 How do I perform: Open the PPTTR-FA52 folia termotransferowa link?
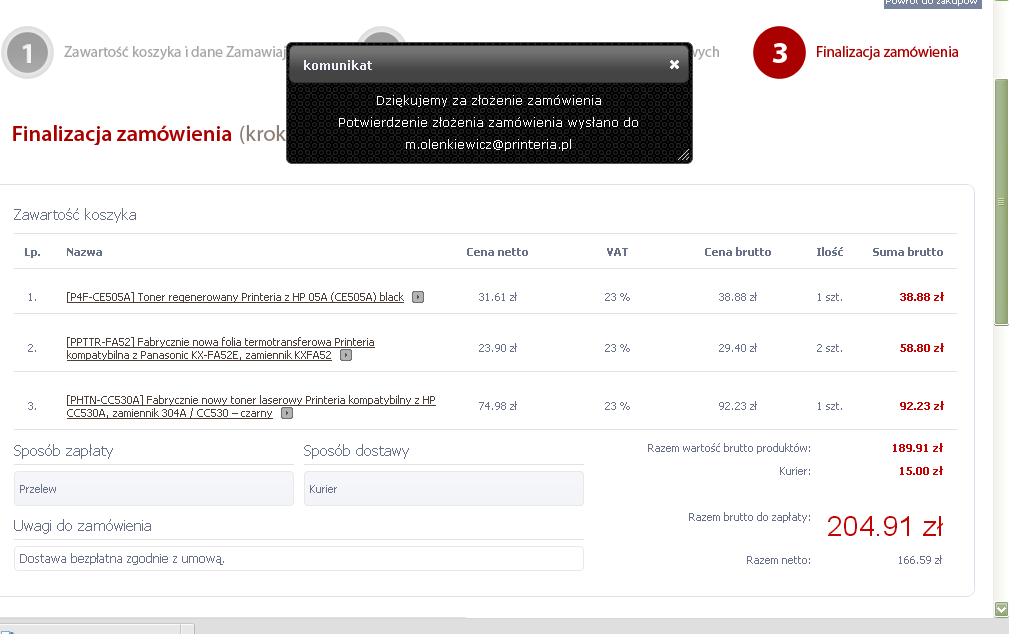point(220,348)
